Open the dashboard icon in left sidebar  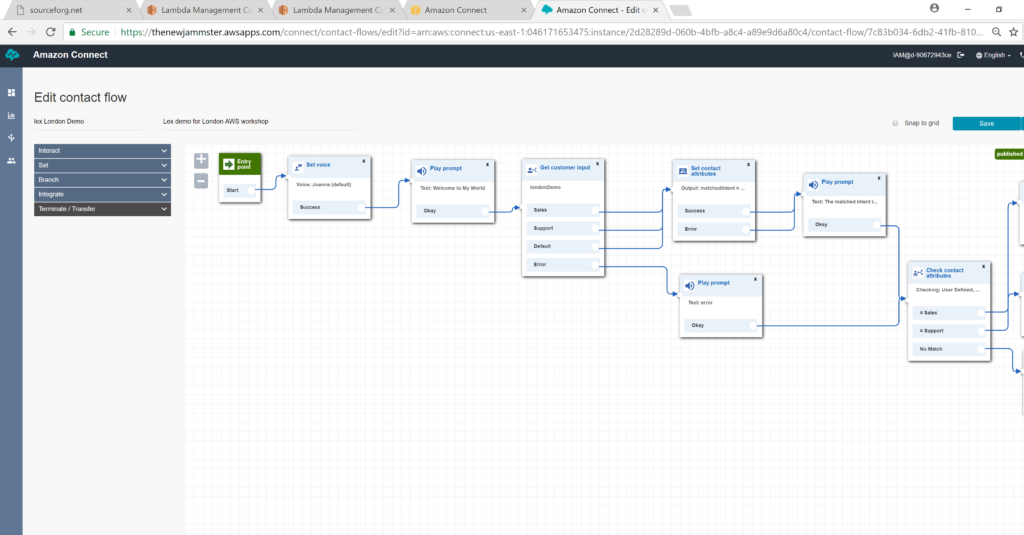click(x=11, y=93)
